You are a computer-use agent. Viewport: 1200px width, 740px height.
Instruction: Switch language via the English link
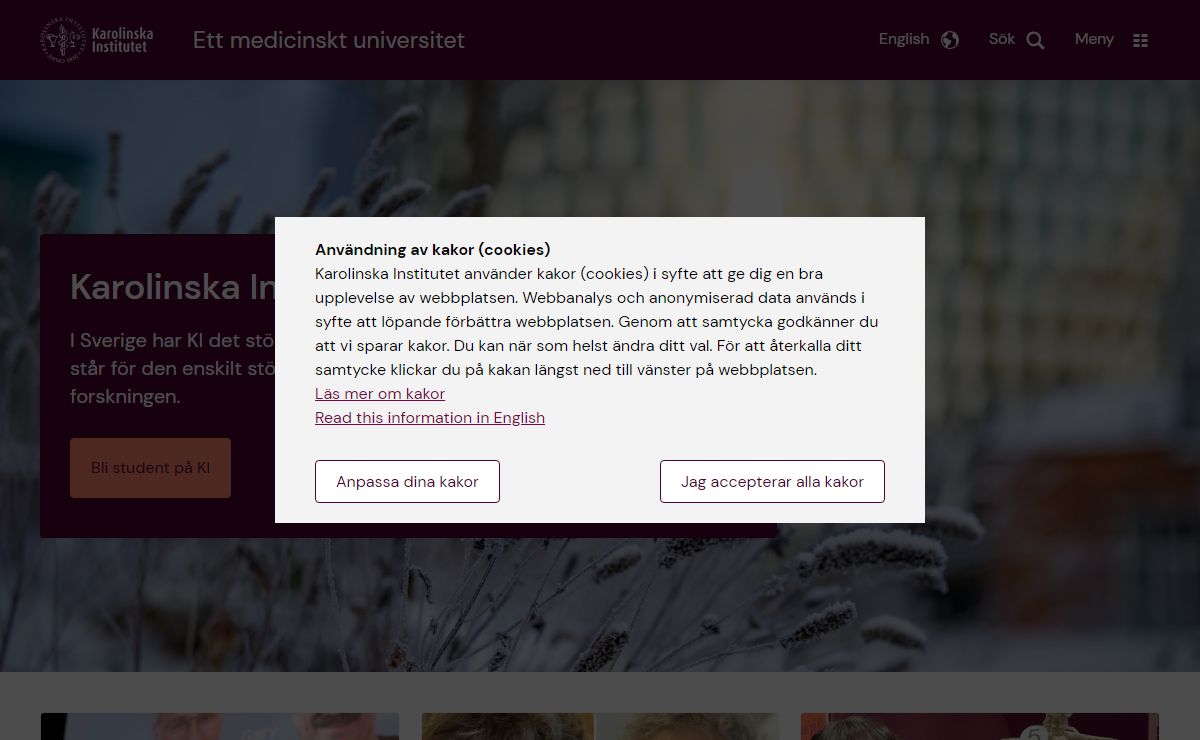coord(904,39)
